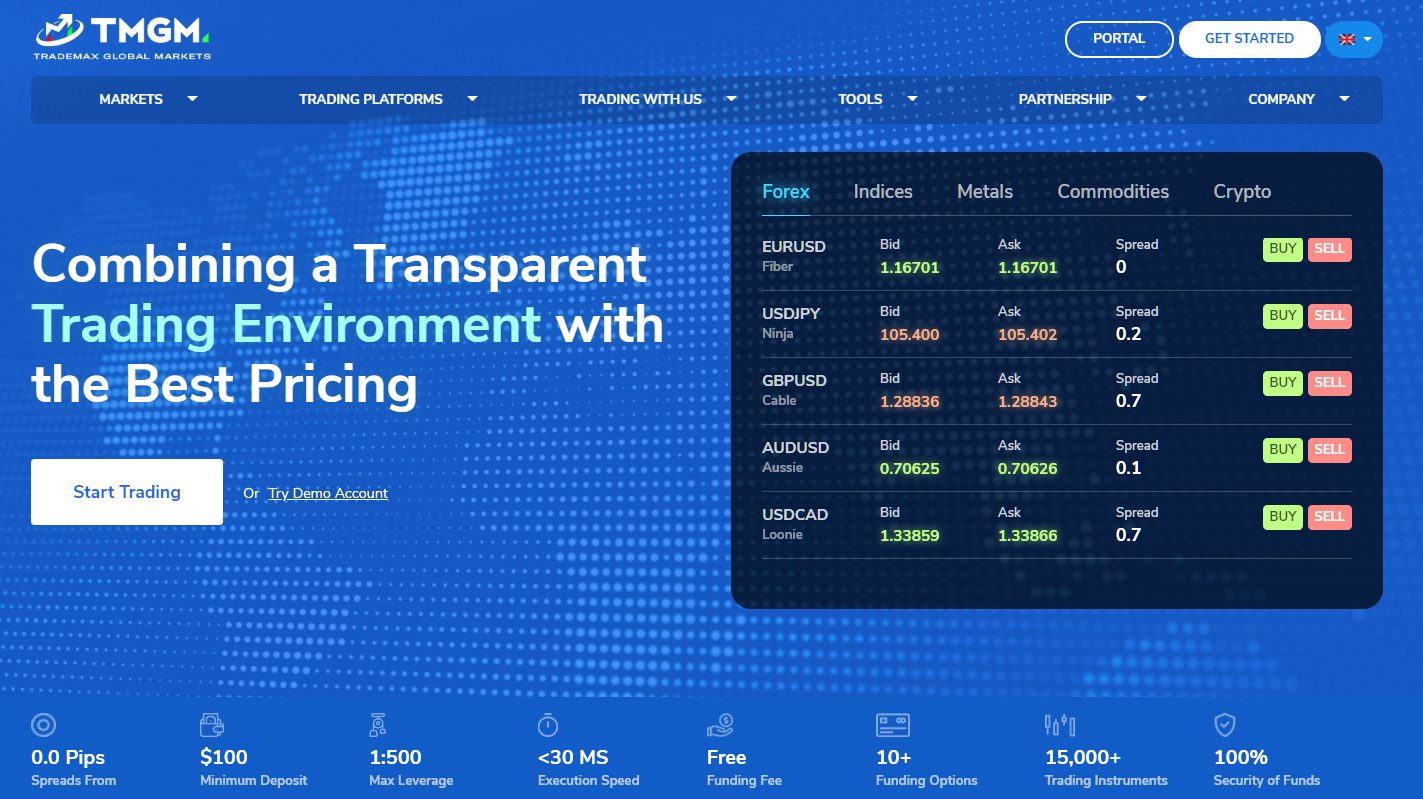Click the leverage icon above 1:500

point(378,725)
